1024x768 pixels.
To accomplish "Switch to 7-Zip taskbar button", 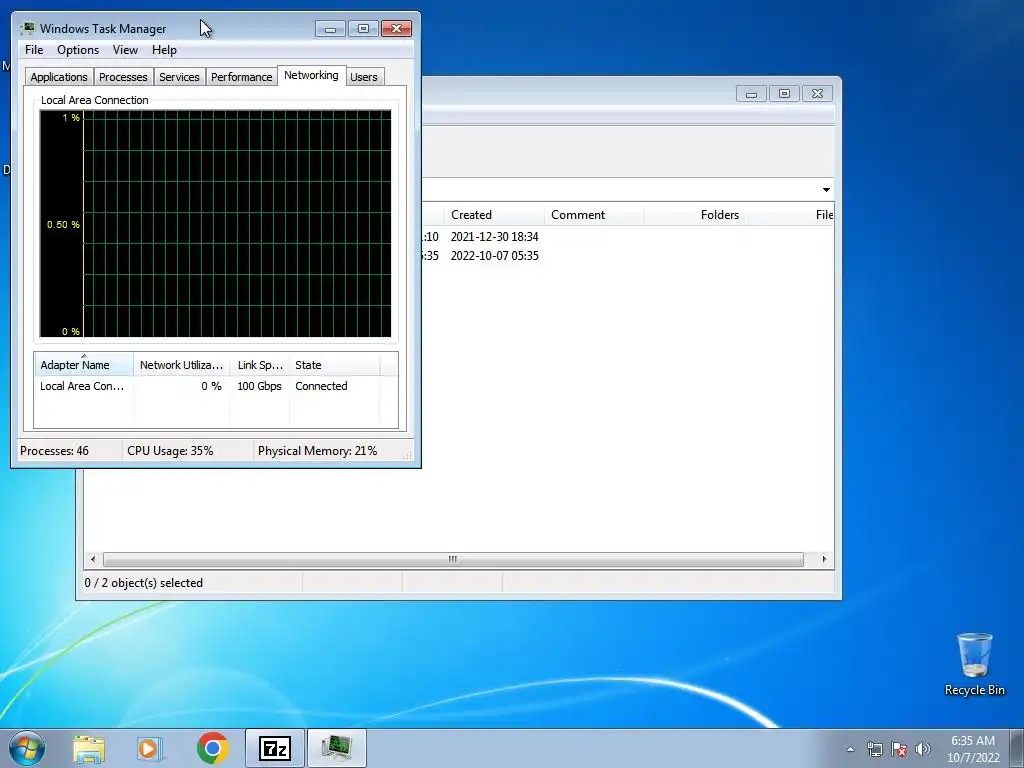I will coord(275,748).
